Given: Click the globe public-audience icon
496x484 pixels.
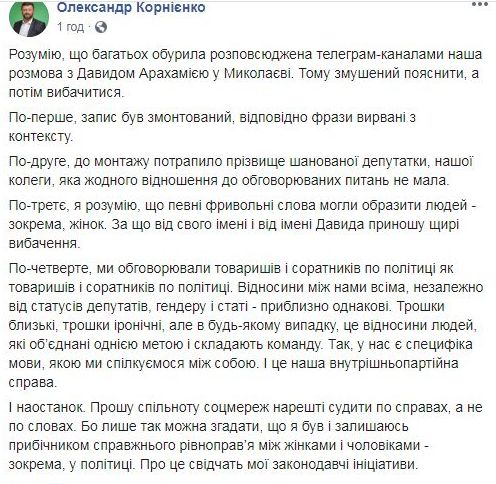Looking at the screenshot, I should coord(101,27).
